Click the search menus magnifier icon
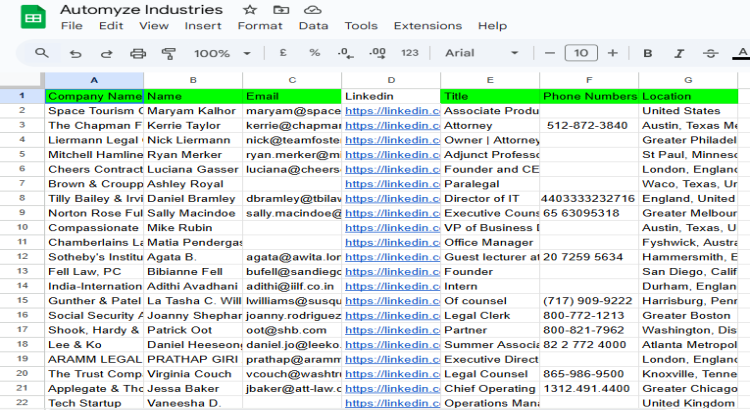The height and width of the screenshot is (410, 750). (41, 53)
